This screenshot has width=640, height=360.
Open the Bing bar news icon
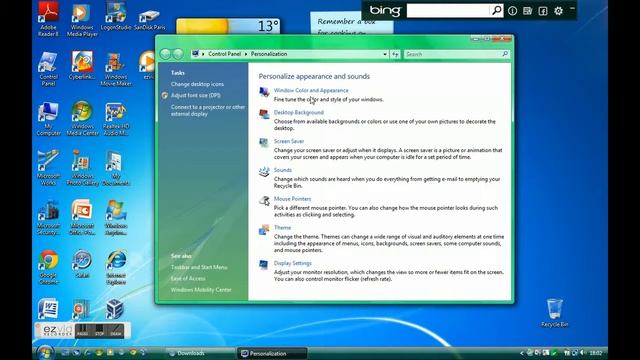(x=527, y=11)
